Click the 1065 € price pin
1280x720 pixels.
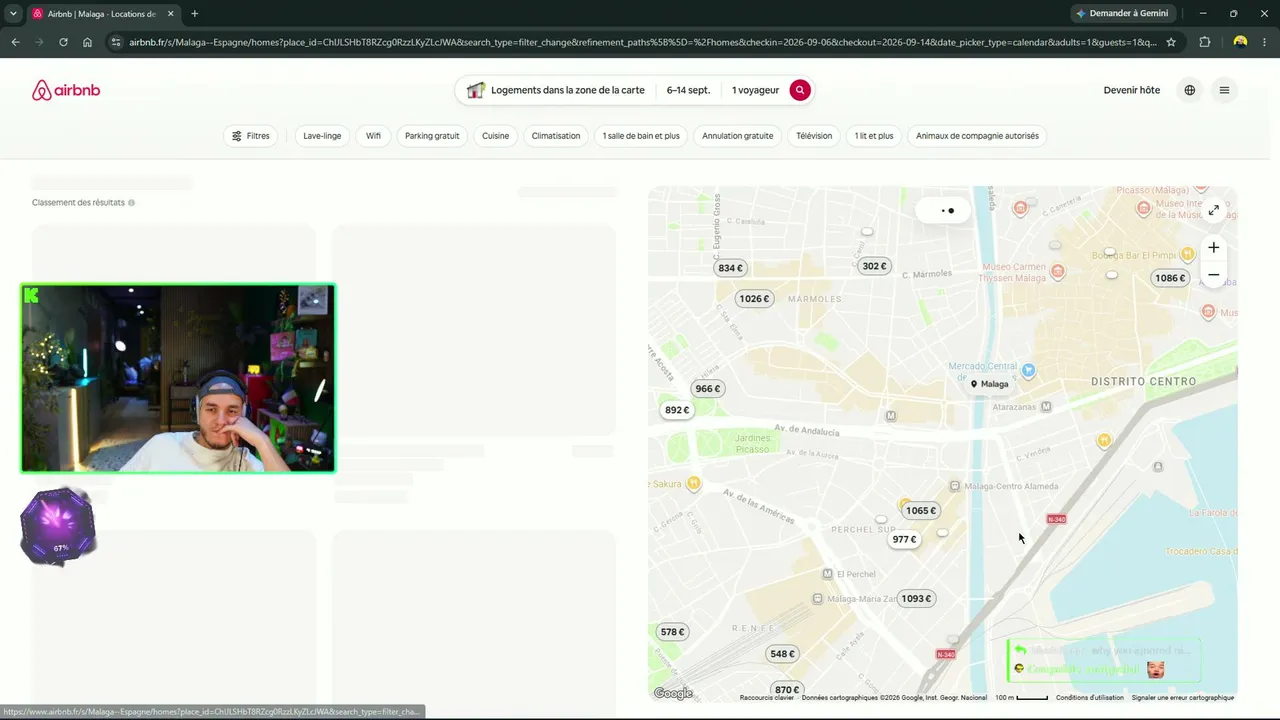point(921,511)
